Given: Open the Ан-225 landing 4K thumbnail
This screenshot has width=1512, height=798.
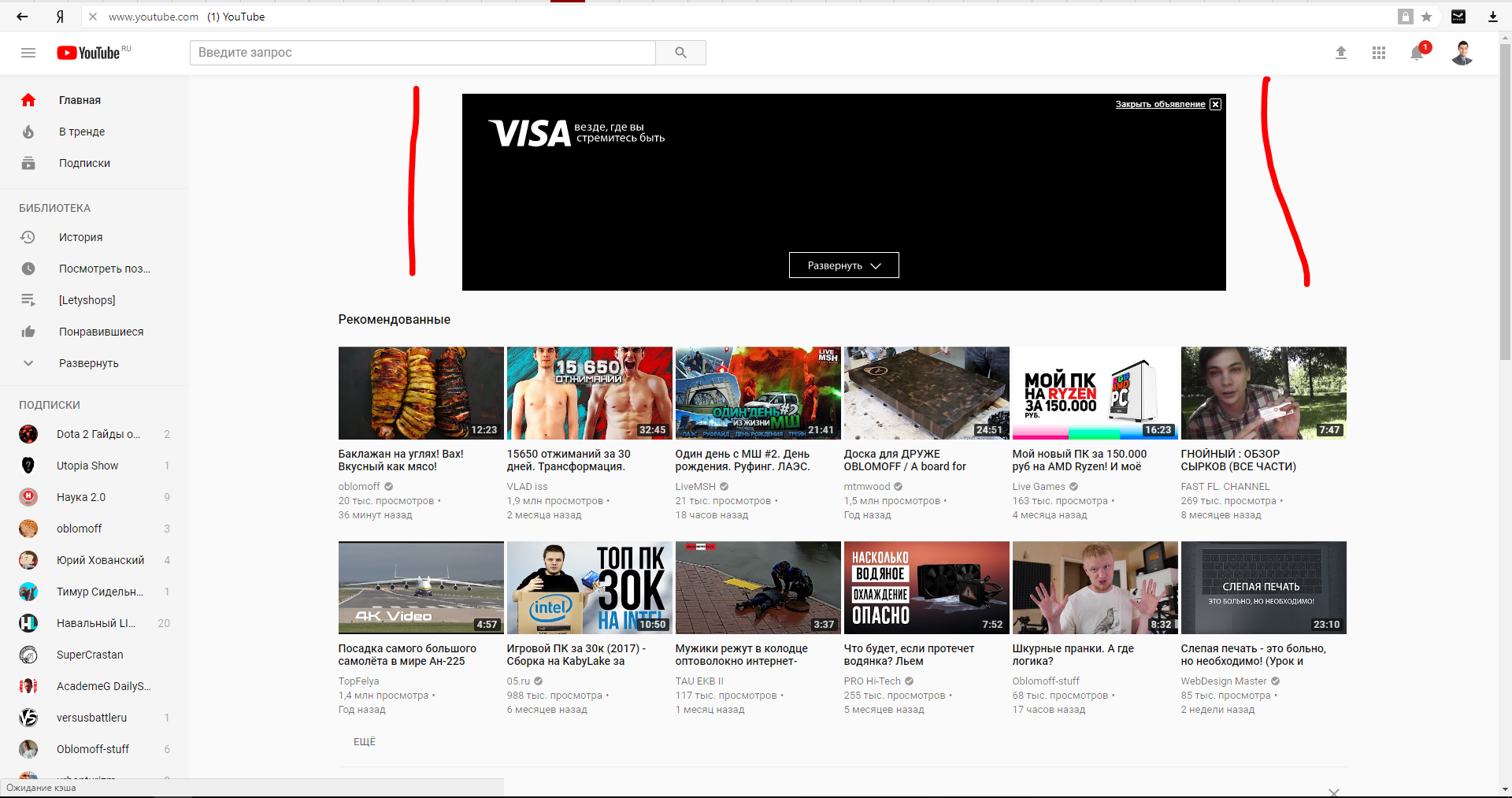Looking at the screenshot, I should (421, 588).
